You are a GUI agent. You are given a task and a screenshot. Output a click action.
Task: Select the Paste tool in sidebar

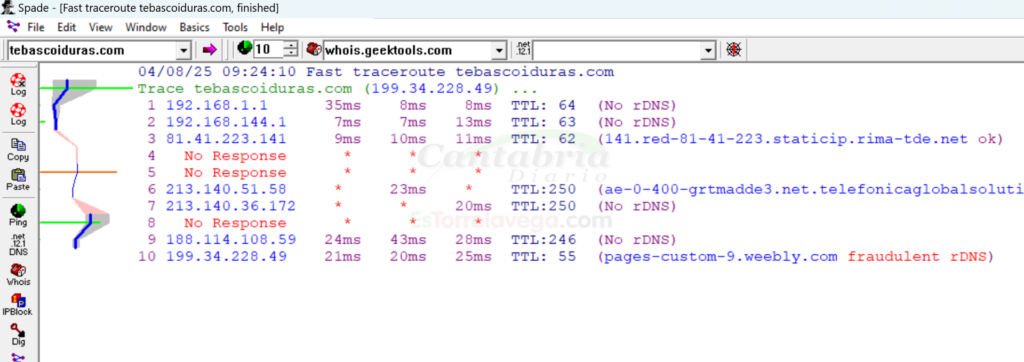point(18,179)
